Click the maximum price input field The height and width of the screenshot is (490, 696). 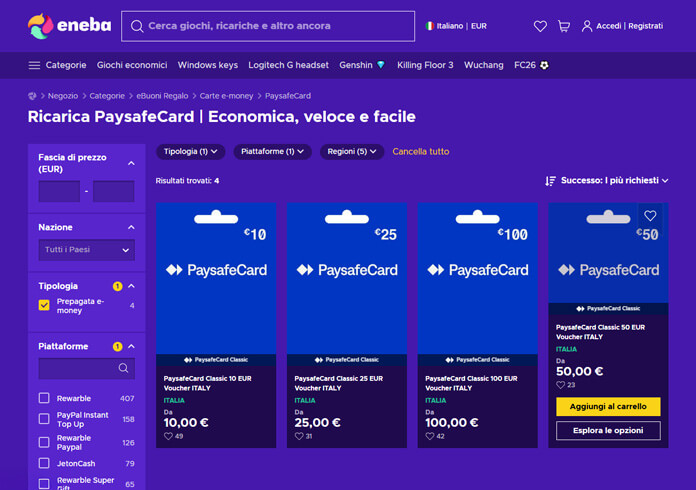pyautogui.click(x=114, y=191)
